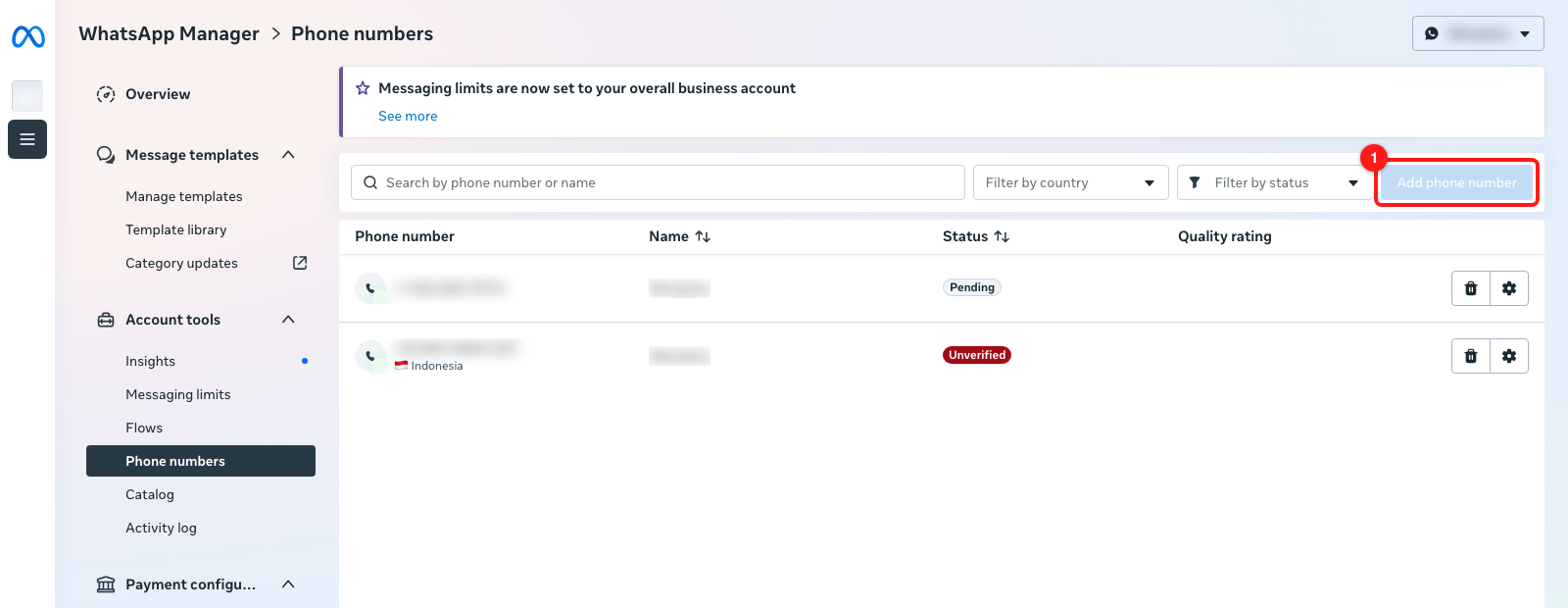Open Flows in the sidebar

(144, 428)
